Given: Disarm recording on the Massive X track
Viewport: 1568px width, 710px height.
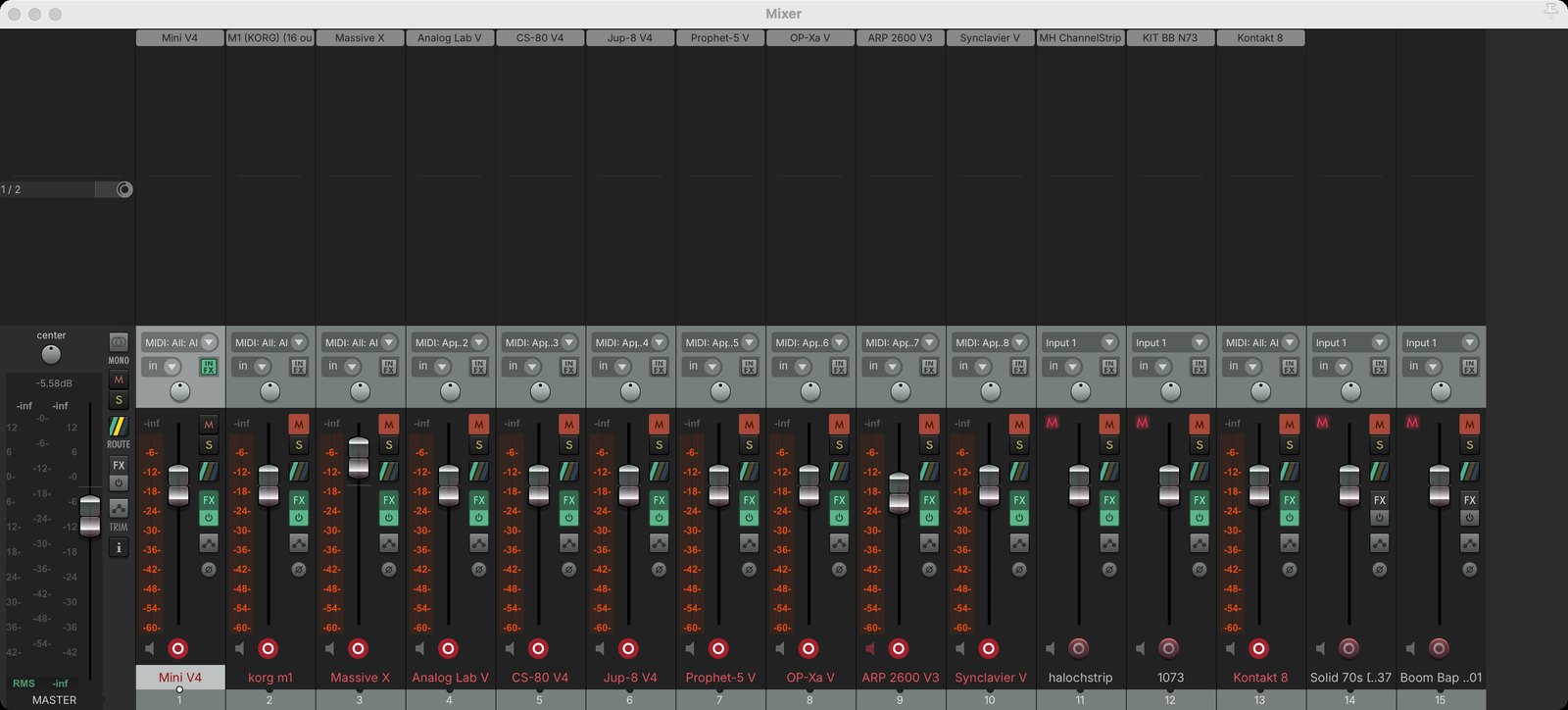Looking at the screenshot, I should coord(359,648).
